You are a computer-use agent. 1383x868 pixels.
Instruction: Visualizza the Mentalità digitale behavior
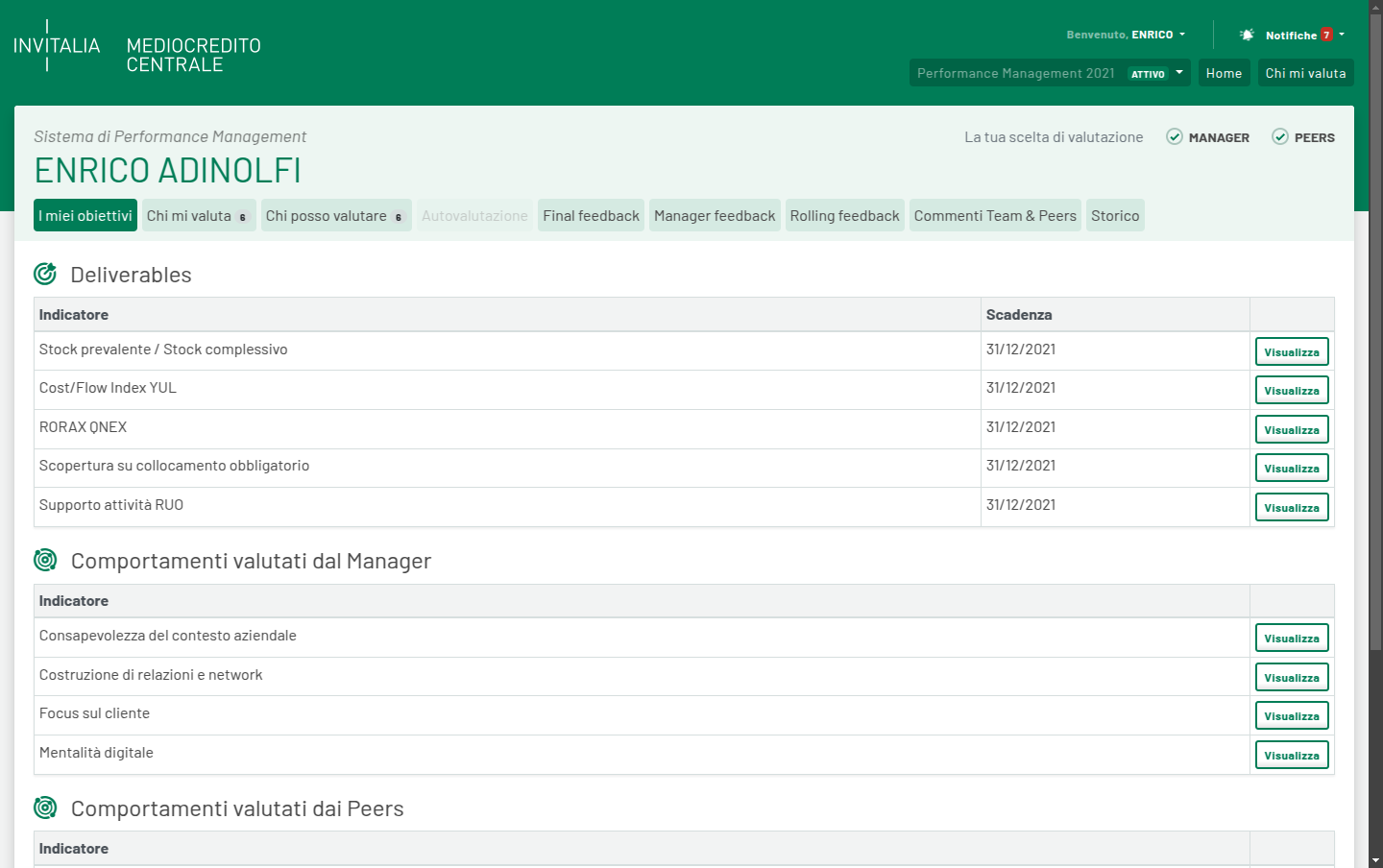coord(1292,755)
